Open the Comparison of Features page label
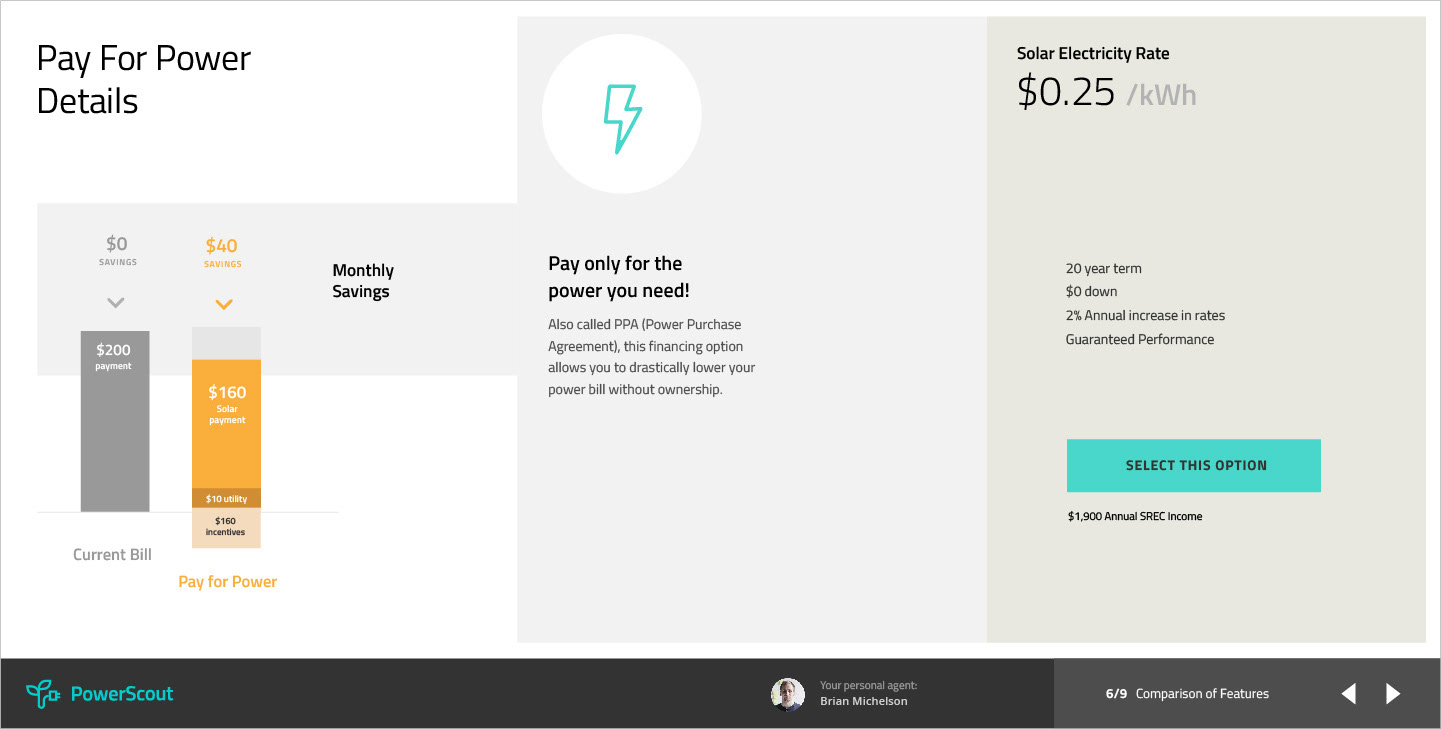 tap(1201, 694)
